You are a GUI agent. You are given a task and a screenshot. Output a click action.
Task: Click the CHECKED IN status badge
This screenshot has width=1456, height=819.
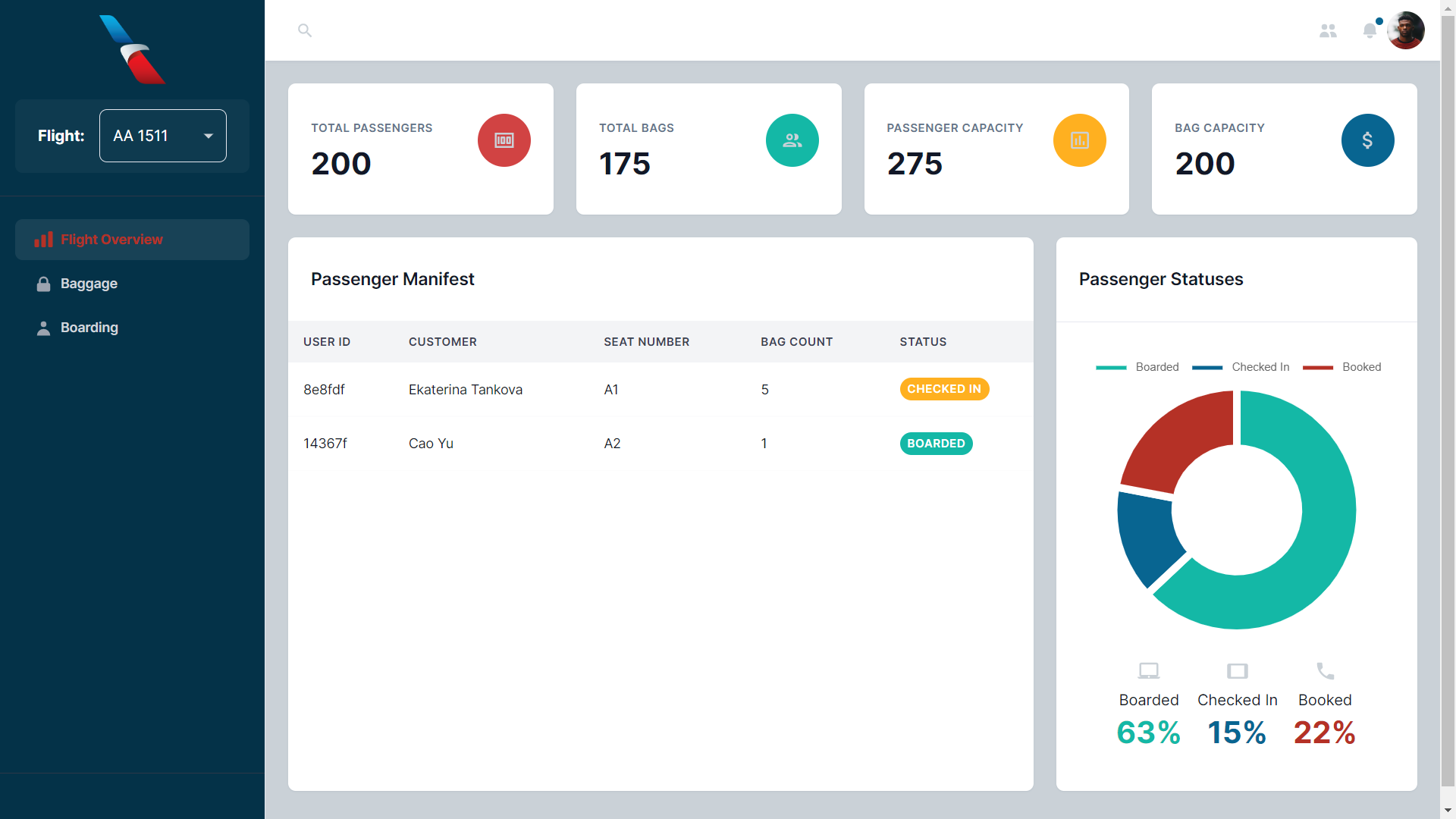click(x=944, y=389)
